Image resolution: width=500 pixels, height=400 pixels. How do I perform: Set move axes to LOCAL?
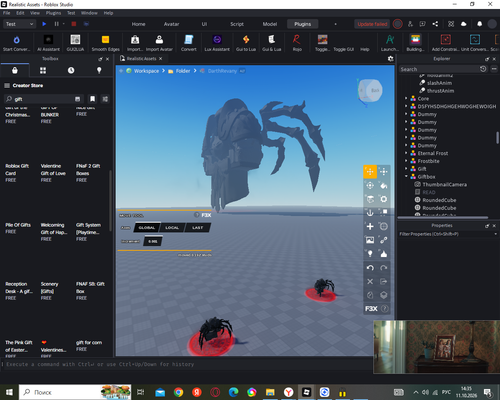pyautogui.click(x=172, y=228)
